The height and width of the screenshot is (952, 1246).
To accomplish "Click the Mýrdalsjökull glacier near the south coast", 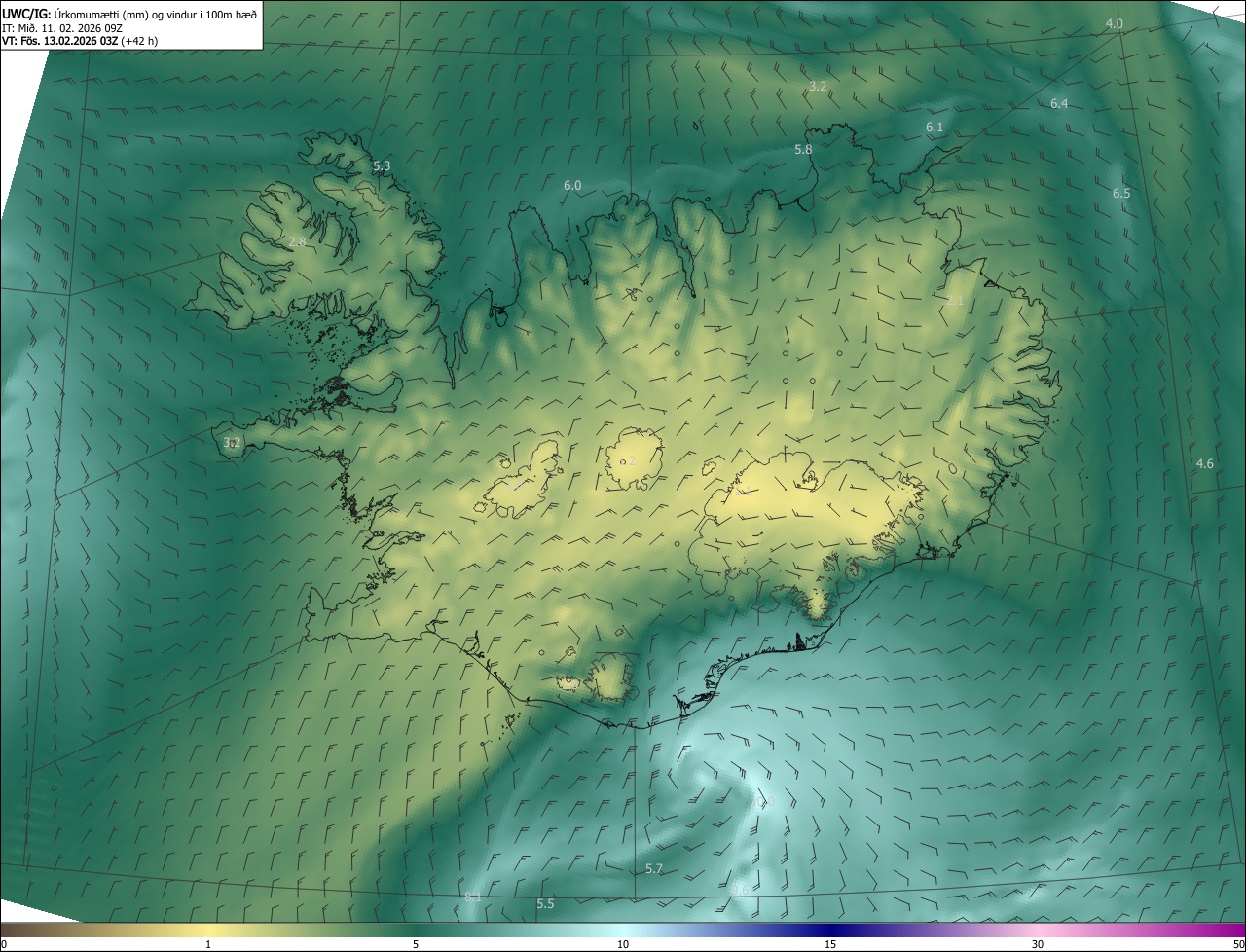I will [613, 678].
